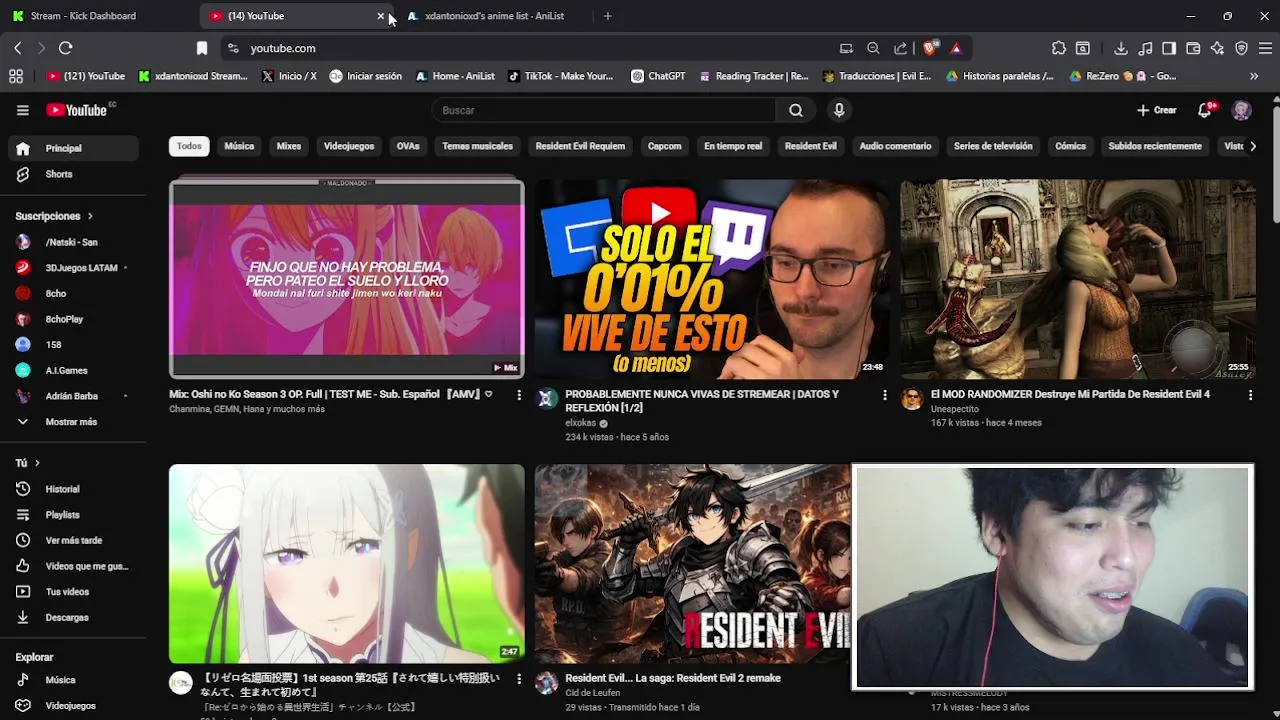This screenshot has width=1280, height=720.
Task: Open TikTok - Make Your bookmark
Action: [x=560, y=76]
